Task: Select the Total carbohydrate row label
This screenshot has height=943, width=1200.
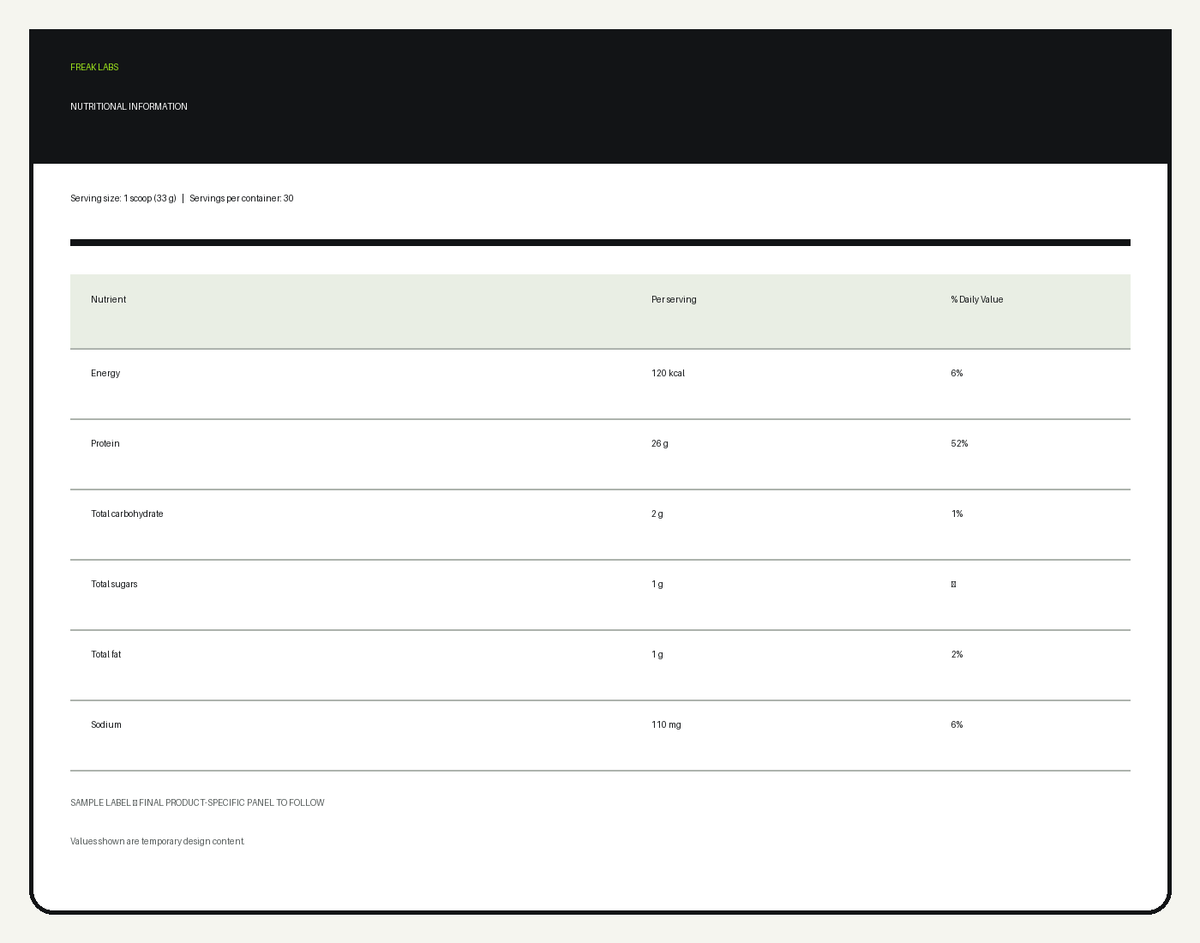Action: [127, 514]
